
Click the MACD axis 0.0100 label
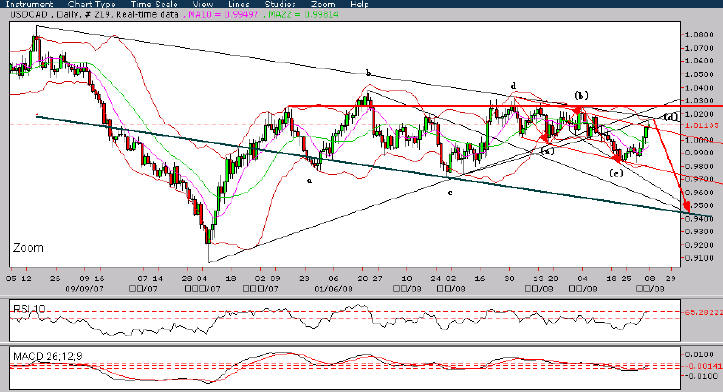pyautogui.click(x=700, y=354)
